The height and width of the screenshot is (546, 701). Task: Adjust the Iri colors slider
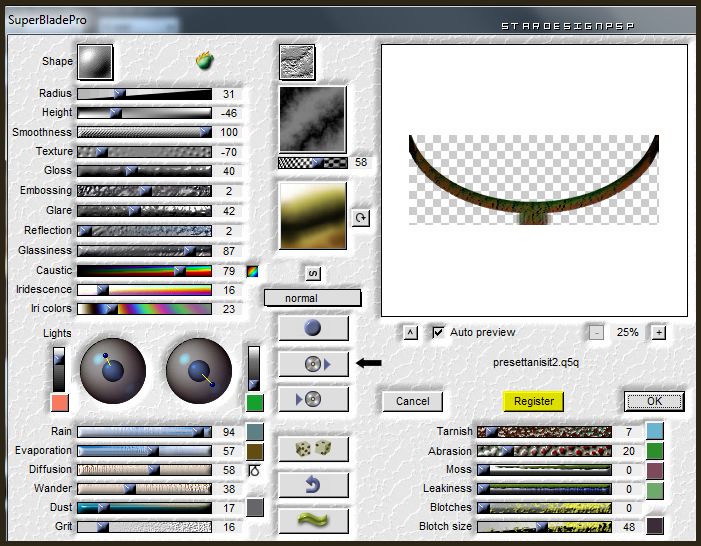coord(144,309)
